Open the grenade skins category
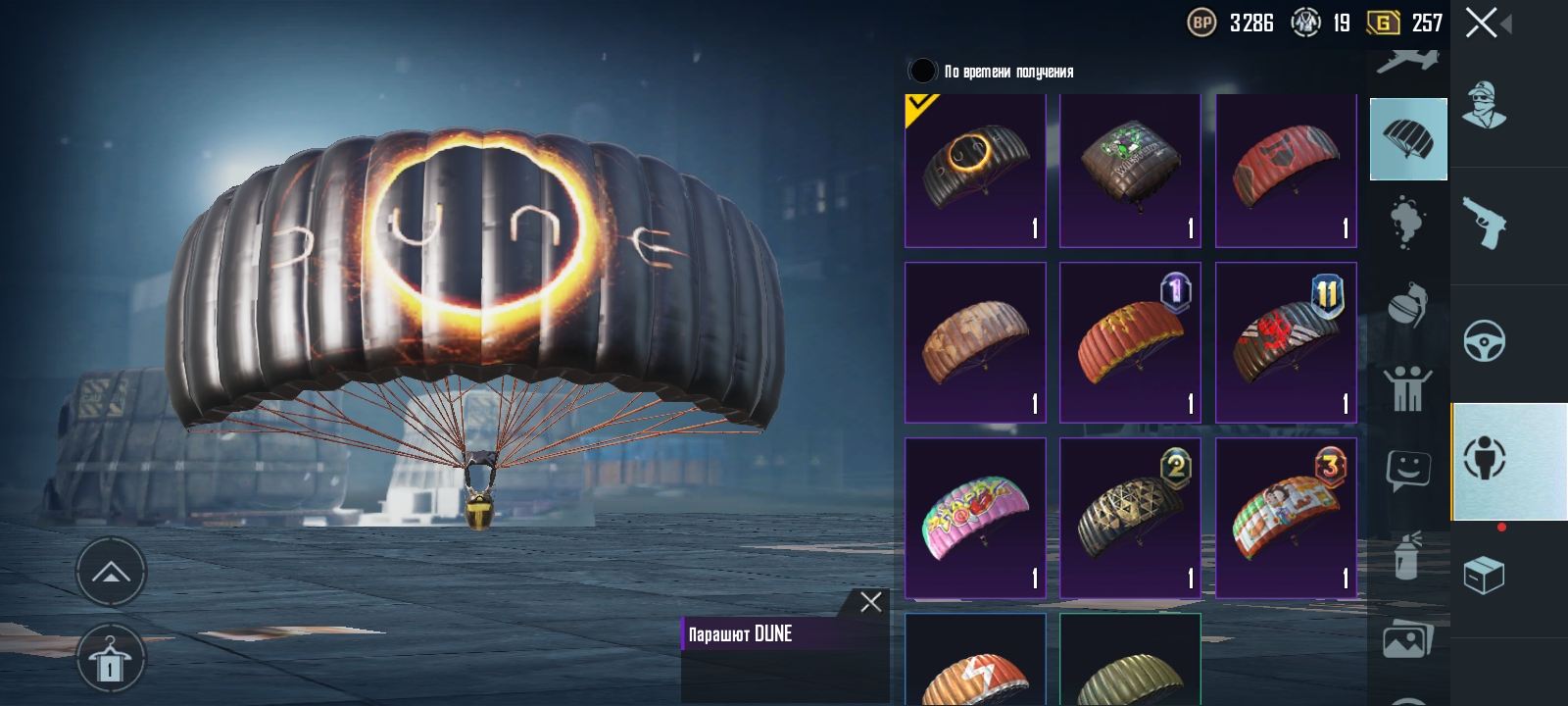 [x=1407, y=303]
